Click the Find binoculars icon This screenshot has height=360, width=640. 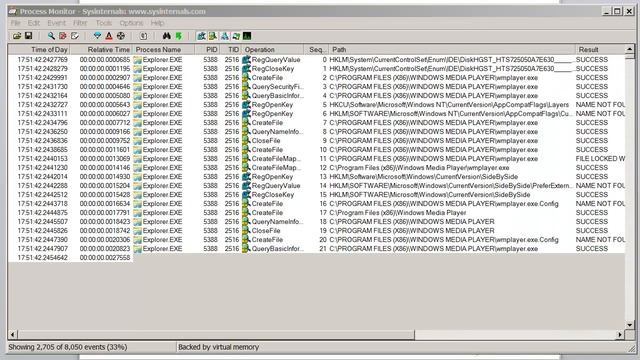[x=167, y=36]
